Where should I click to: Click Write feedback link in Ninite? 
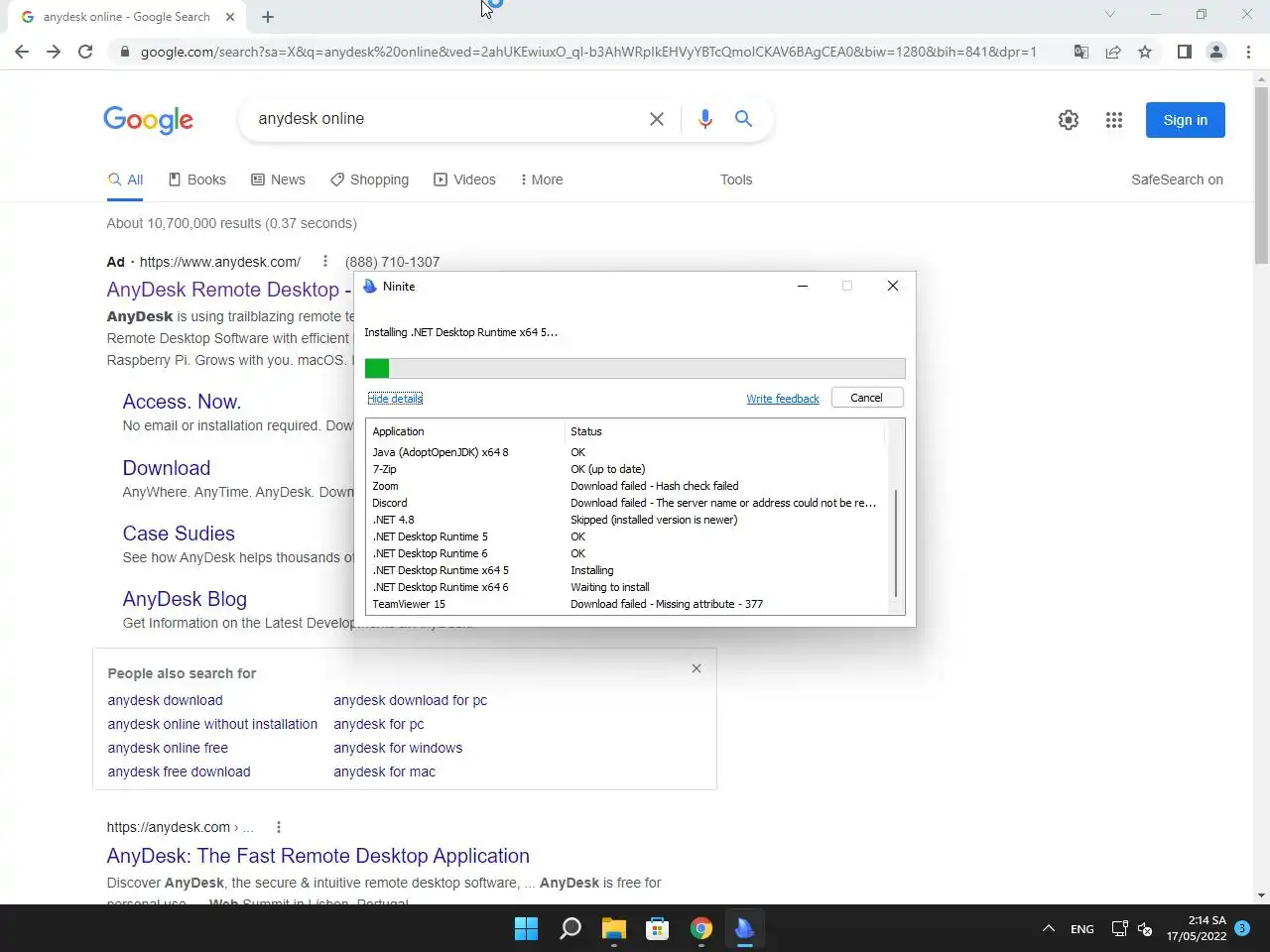[x=783, y=399]
